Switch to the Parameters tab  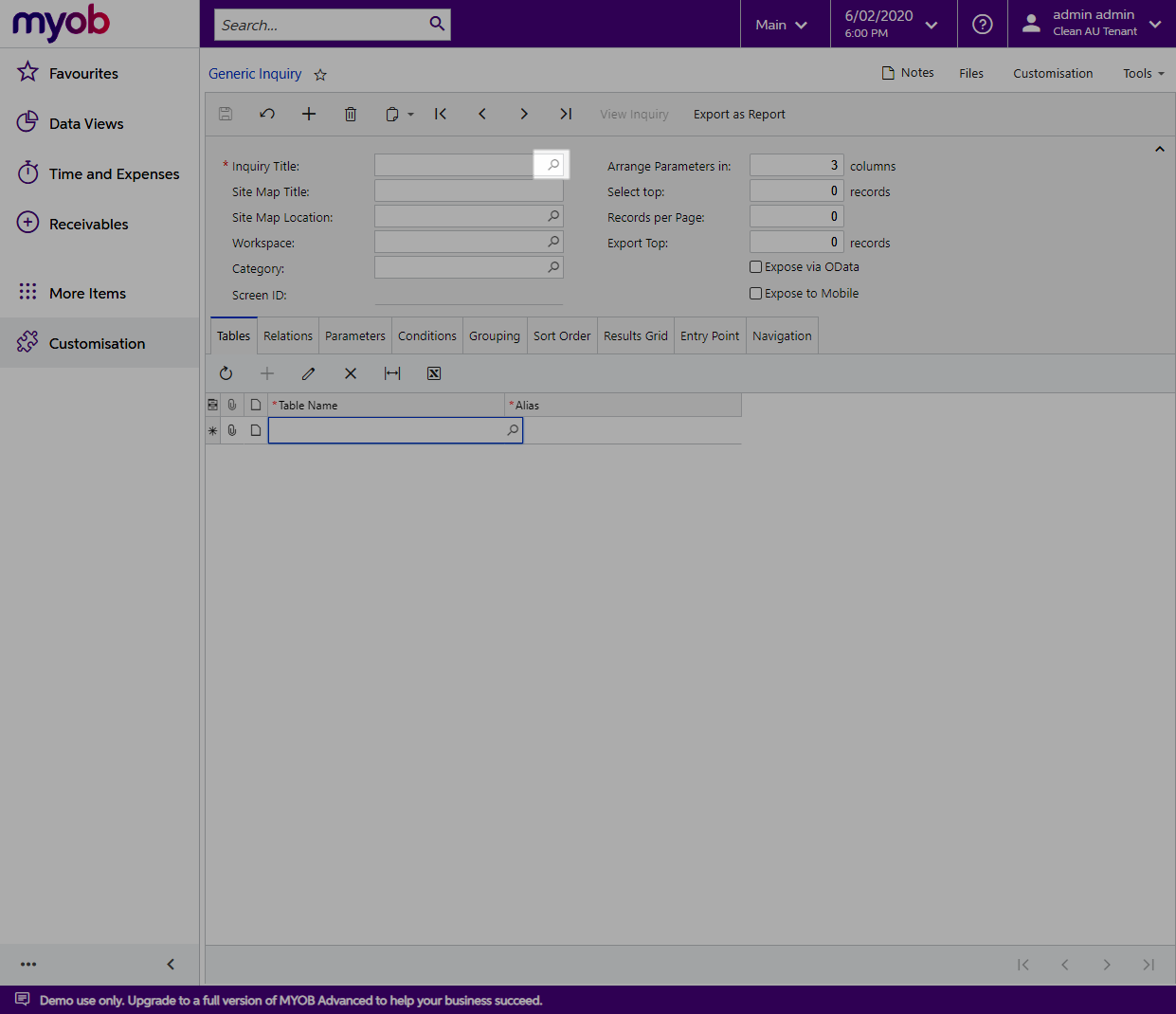[x=355, y=335]
